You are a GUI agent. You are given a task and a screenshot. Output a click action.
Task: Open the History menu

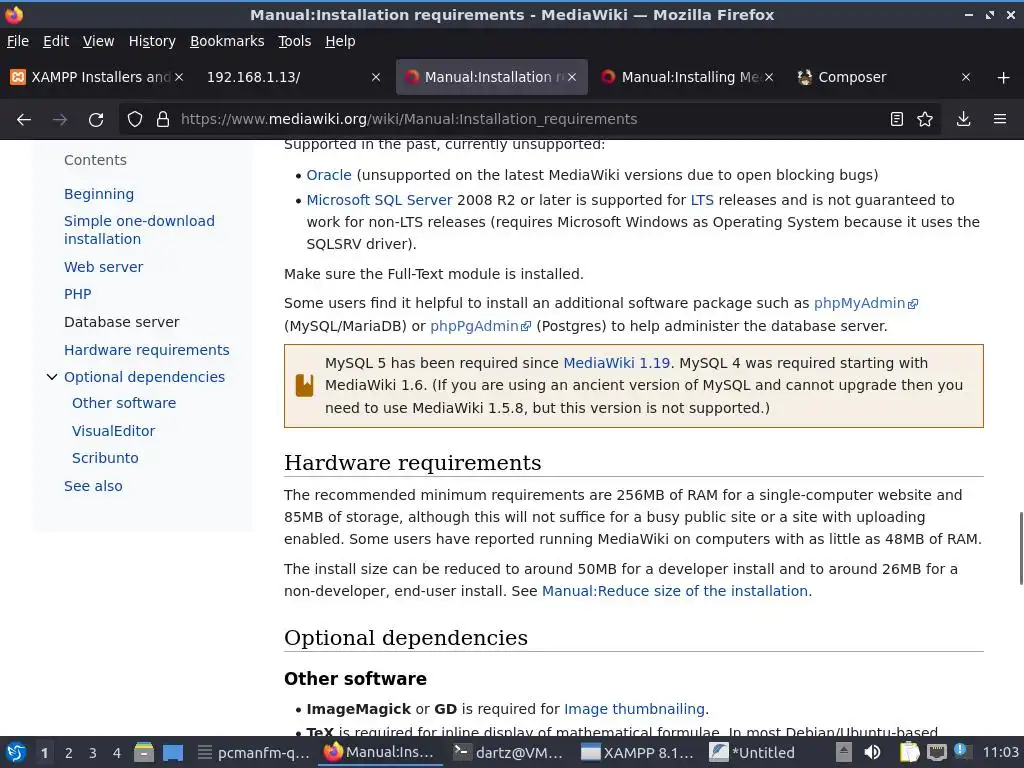tap(152, 41)
